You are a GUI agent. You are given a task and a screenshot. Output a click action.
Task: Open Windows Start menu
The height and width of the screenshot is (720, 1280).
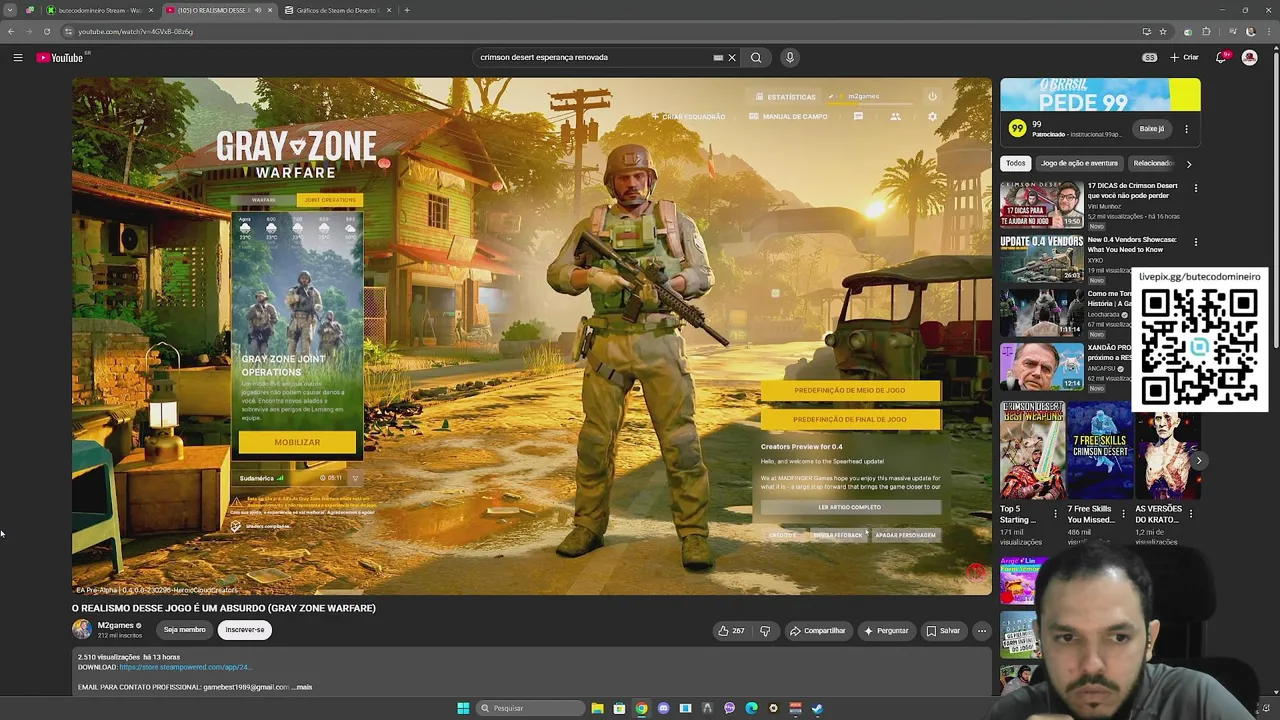point(463,708)
